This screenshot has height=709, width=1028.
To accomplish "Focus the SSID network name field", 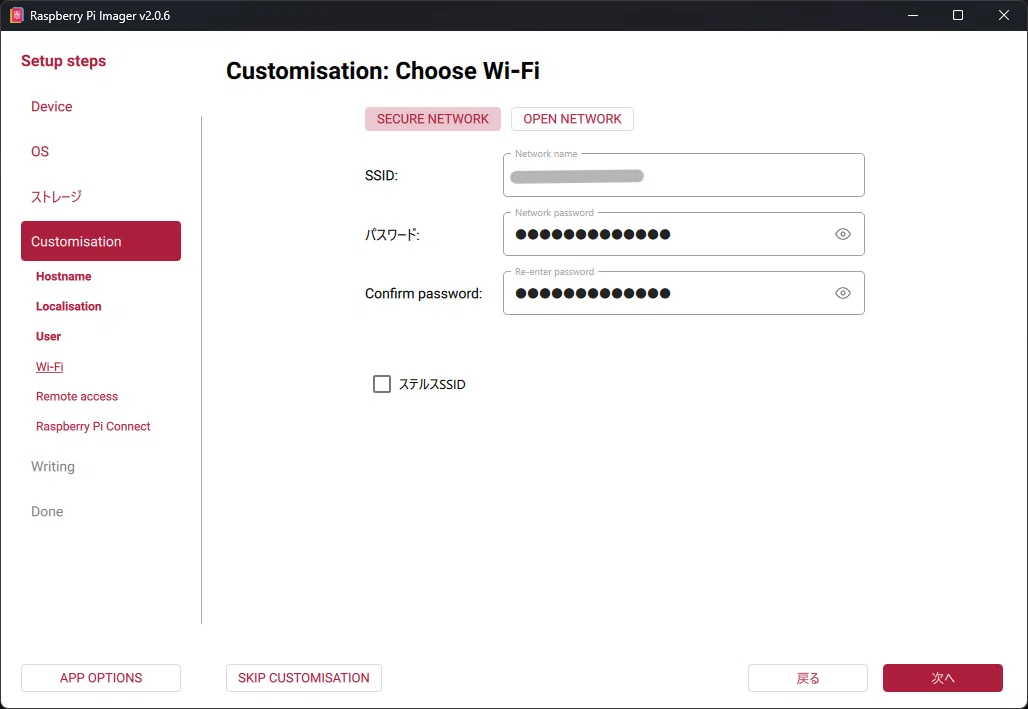I will point(683,175).
